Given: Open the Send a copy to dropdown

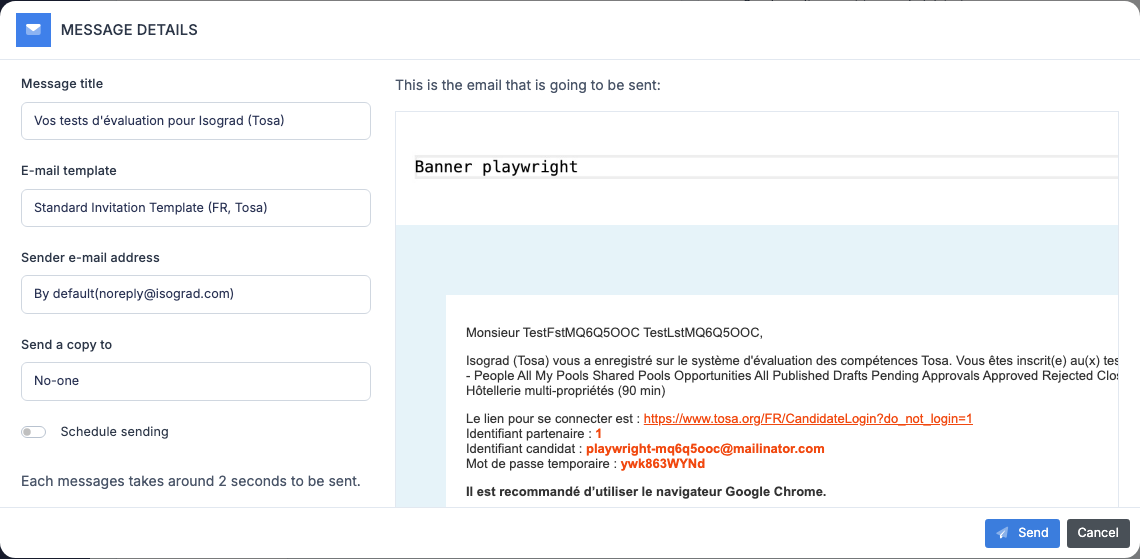Looking at the screenshot, I should pos(196,381).
